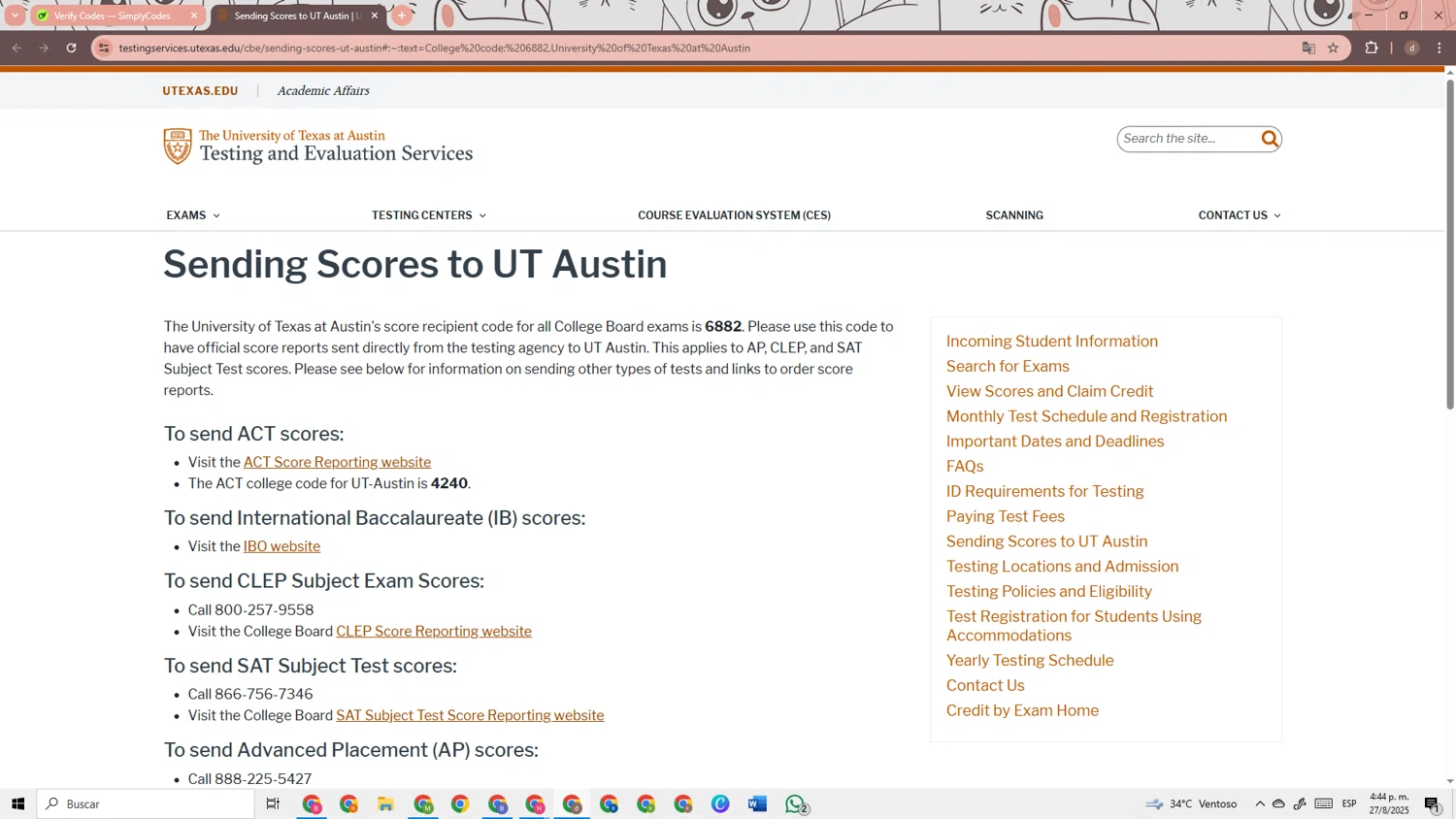Bookmark this page with the star icon
The width and height of the screenshot is (1456, 819).
(x=1333, y=48)
